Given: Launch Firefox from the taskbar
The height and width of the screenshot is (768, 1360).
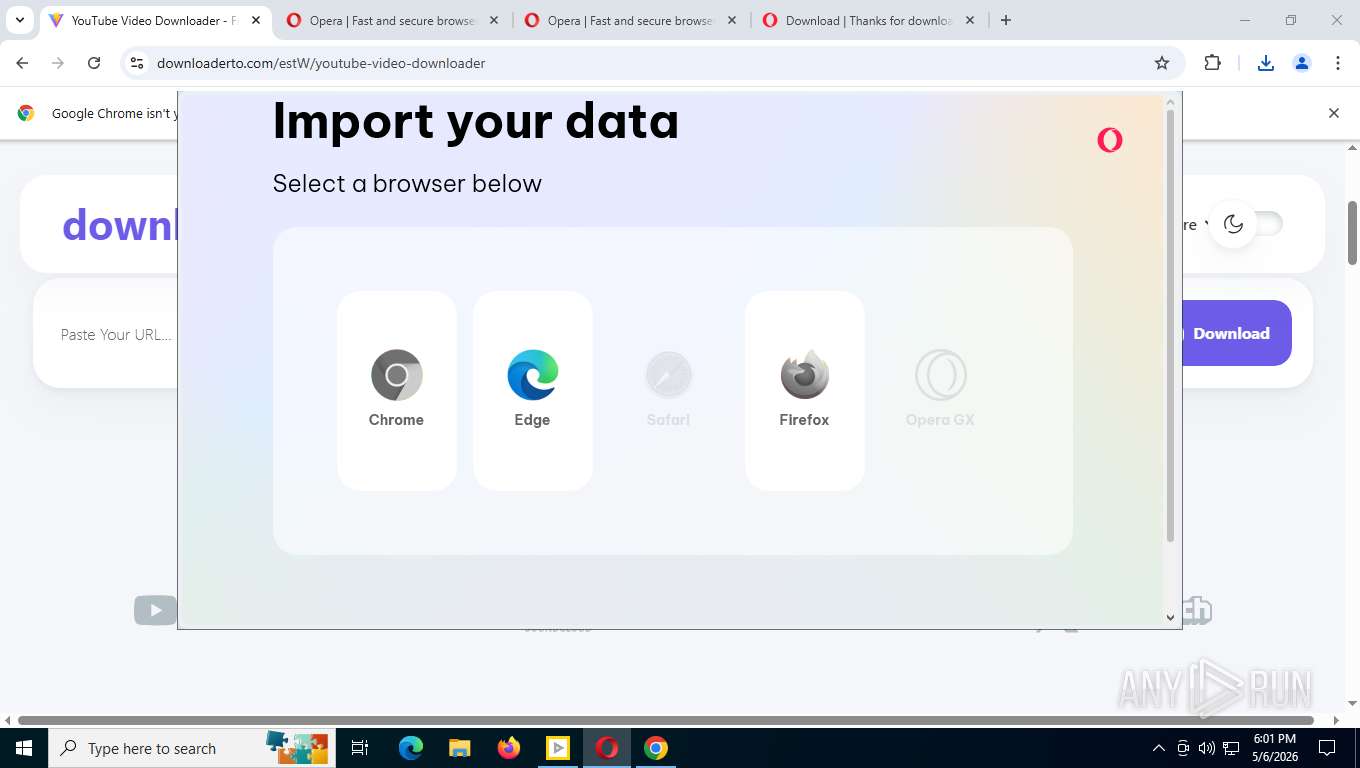Looking at the screenshot, I should coord(509,748).
